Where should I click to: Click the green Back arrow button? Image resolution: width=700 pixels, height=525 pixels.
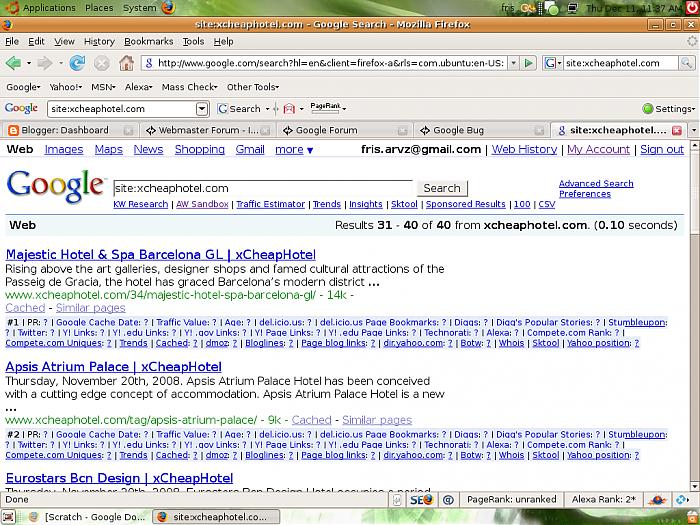click(13, 63)
